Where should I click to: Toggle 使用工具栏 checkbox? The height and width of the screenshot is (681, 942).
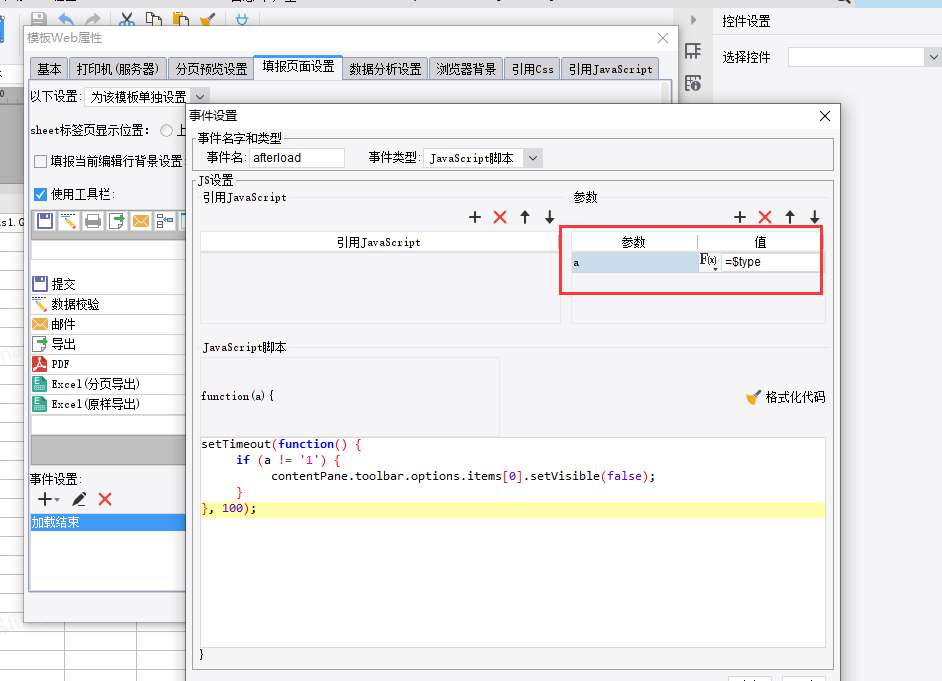(x=41, y=194)
